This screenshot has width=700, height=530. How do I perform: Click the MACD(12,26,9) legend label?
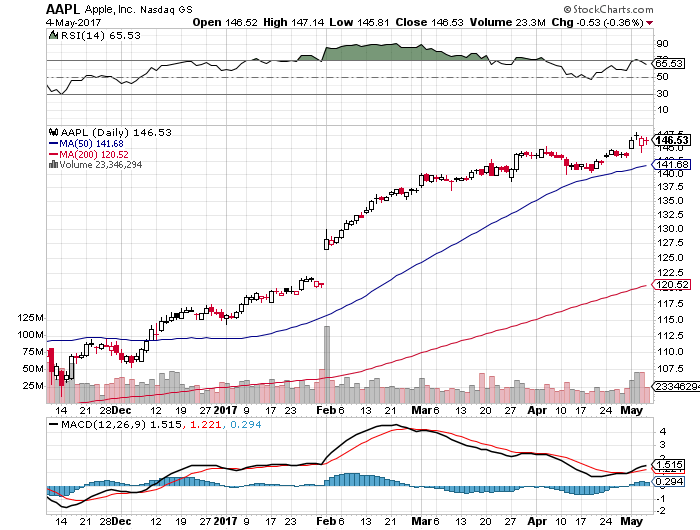[104, 425]
